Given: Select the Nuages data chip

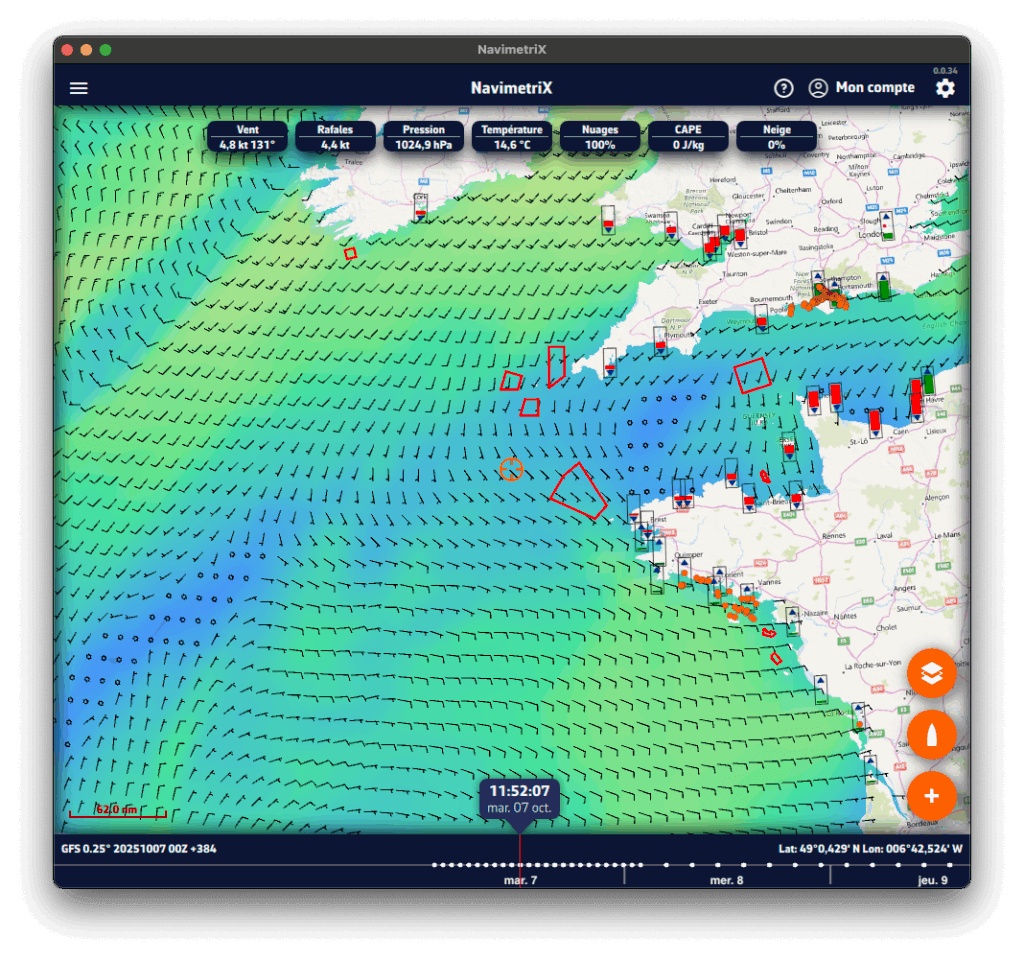Looking at the screenshot, I should point(600,137).
